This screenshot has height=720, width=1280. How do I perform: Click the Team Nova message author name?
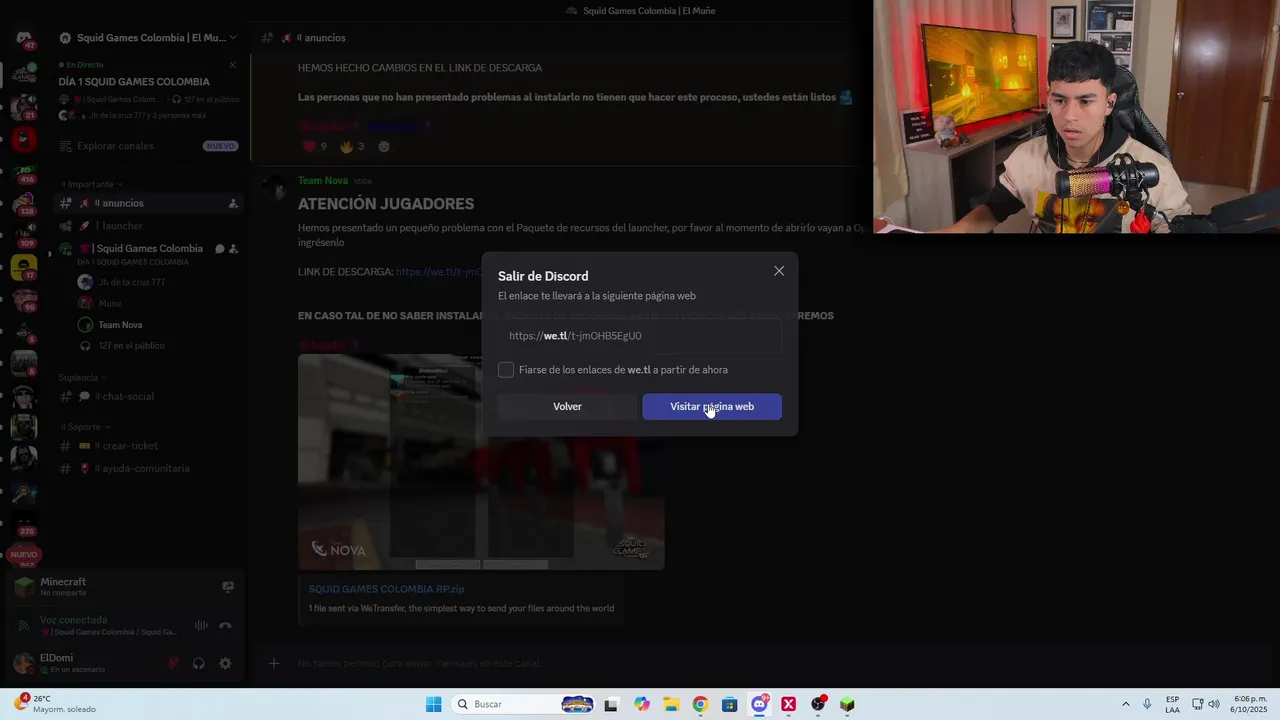(323, 180)
